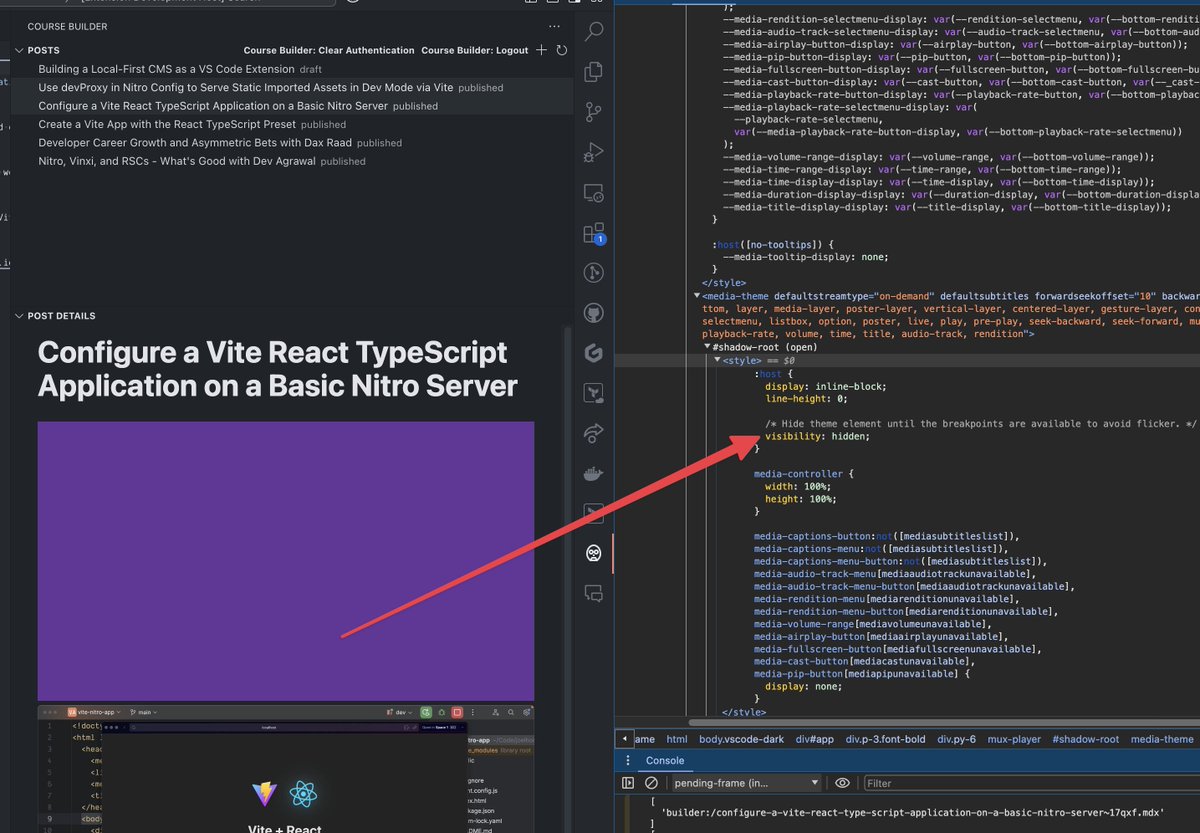Open the terminal-shaped activity bar icon
The height and width of the screenshot is (833, 1200).
click(594, 513)
